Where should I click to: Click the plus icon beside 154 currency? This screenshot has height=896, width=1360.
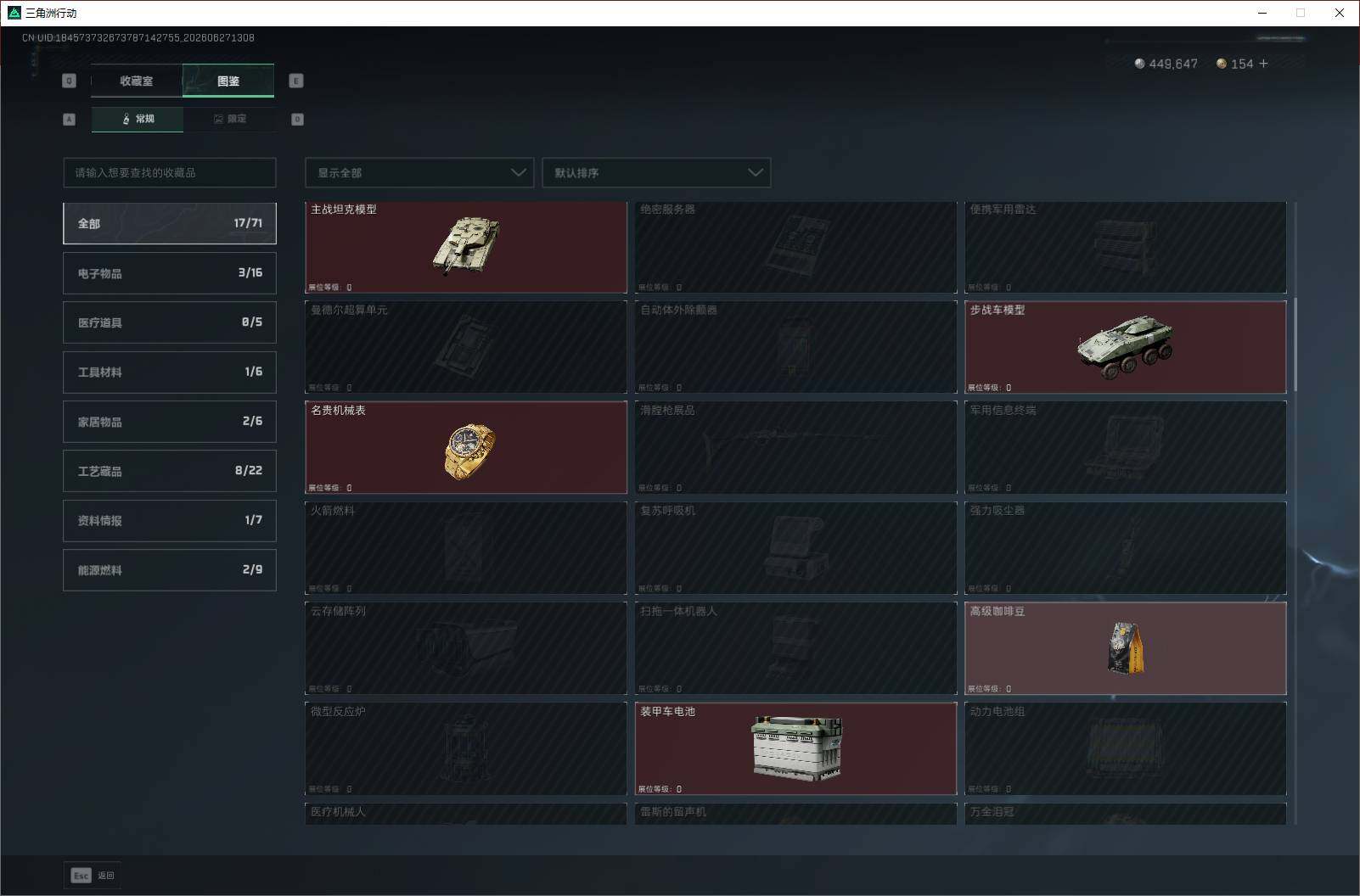(1263, 64)
